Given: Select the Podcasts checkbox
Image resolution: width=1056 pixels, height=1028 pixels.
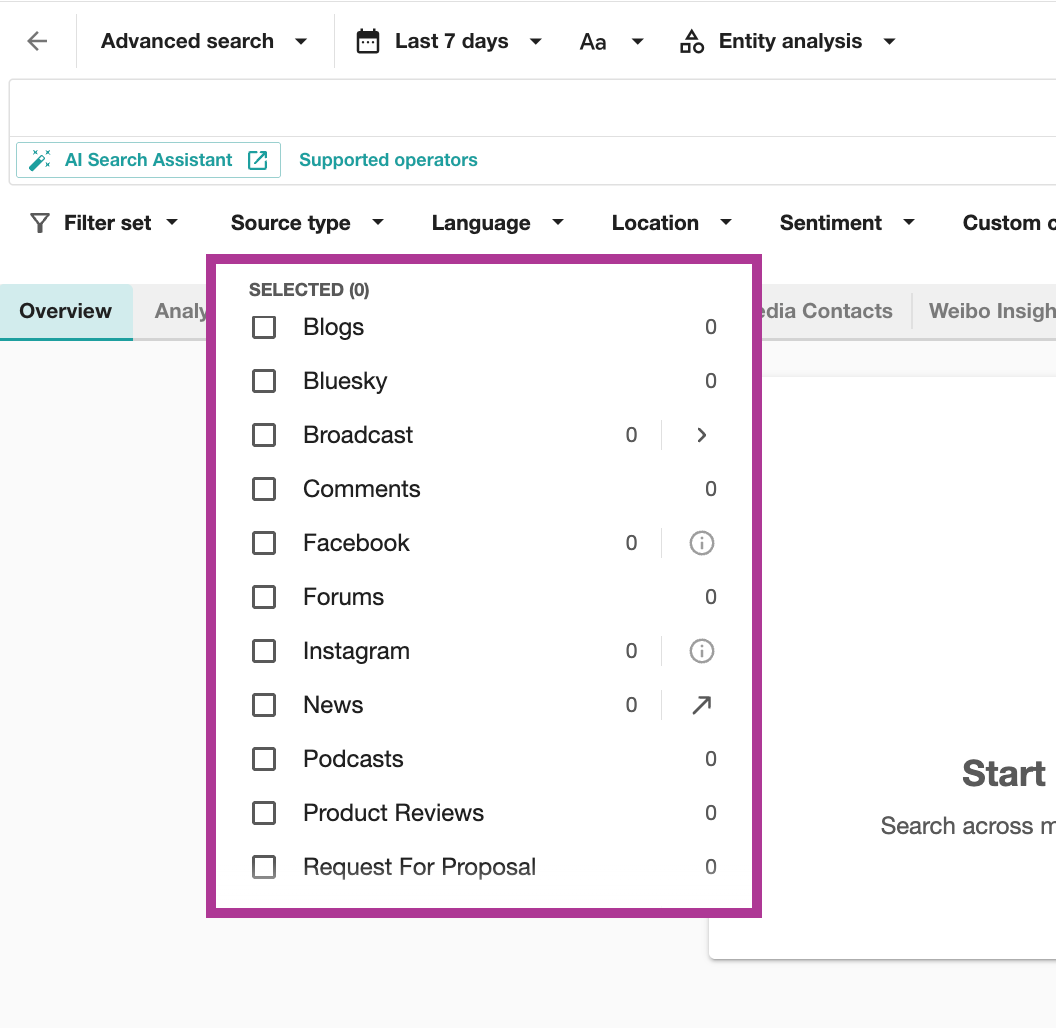Looking at the screenshot, I should 264,759.
